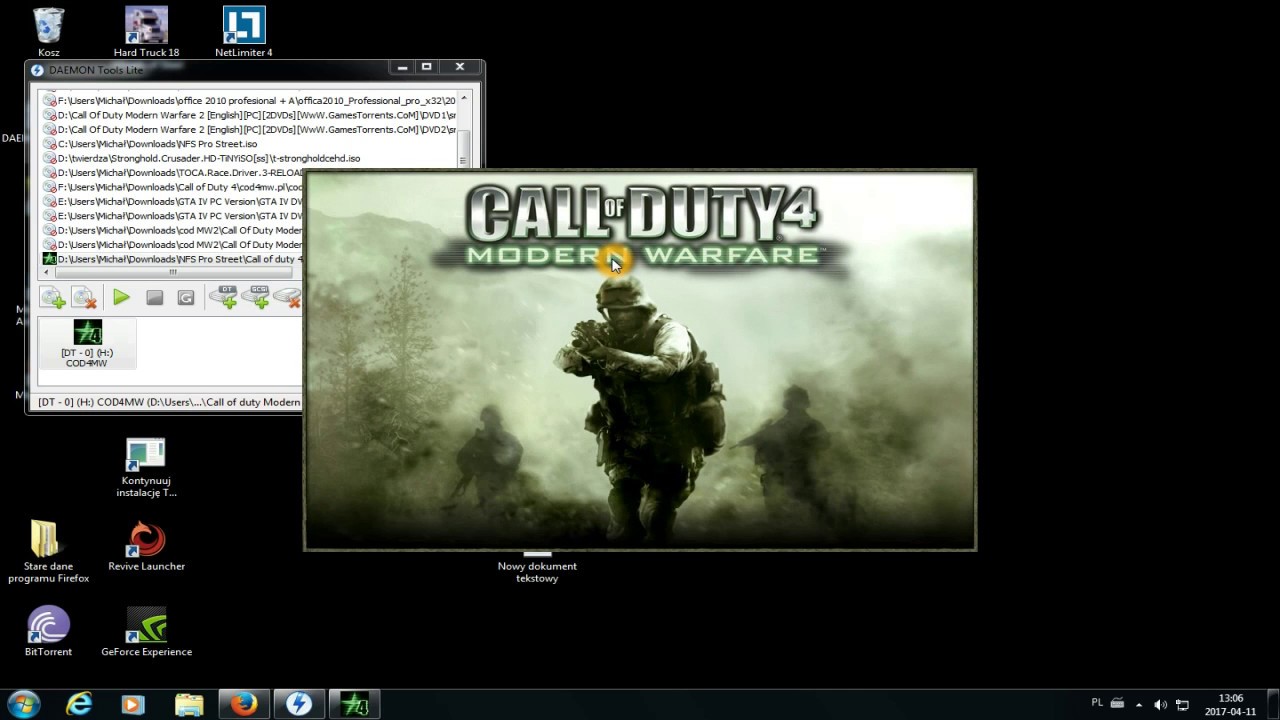
Task: Open Hard Truck 18 desktop shortcut
Action: [x=146, y=32]
